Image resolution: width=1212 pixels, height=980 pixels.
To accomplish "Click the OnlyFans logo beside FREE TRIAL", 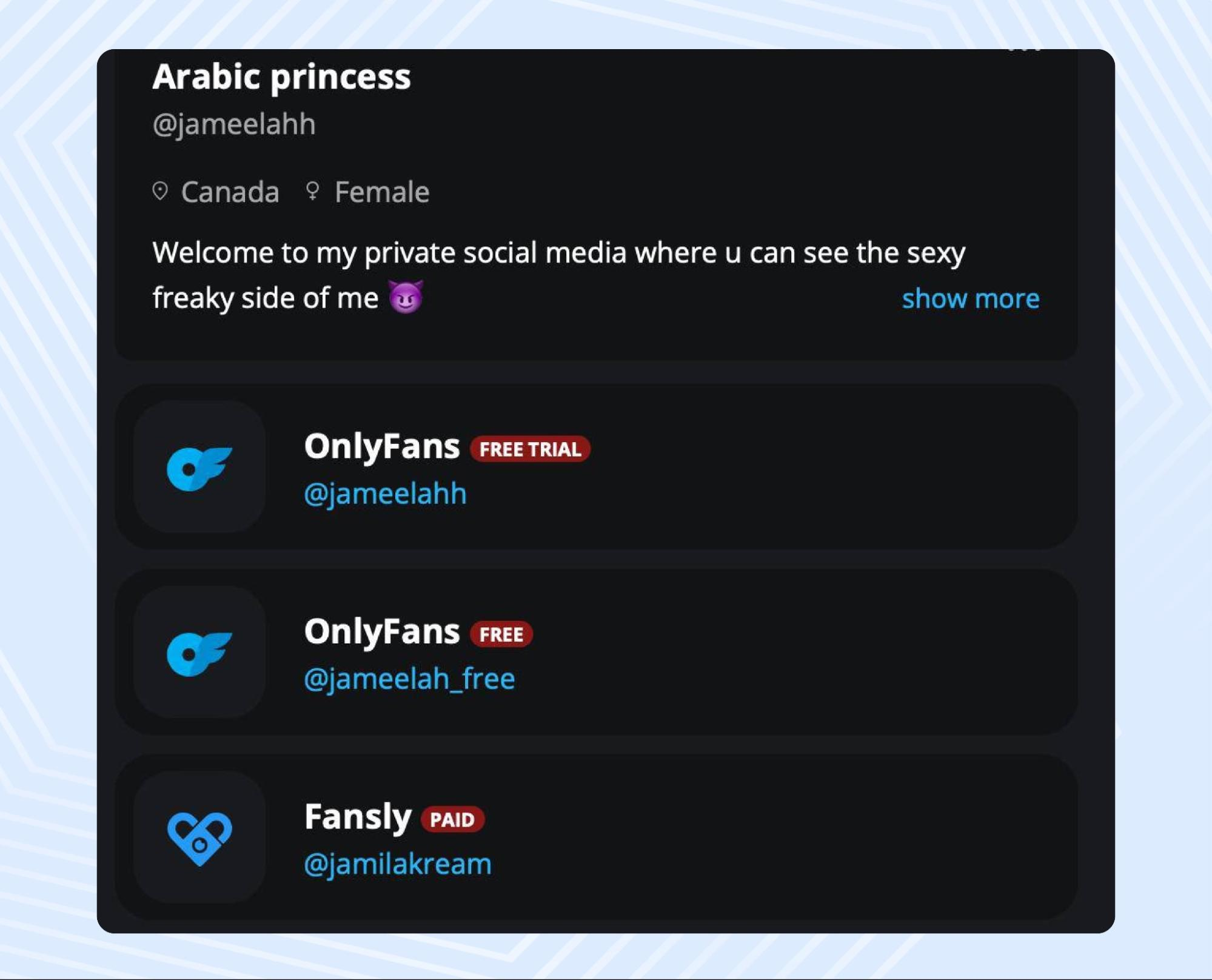I will [199, 467].
